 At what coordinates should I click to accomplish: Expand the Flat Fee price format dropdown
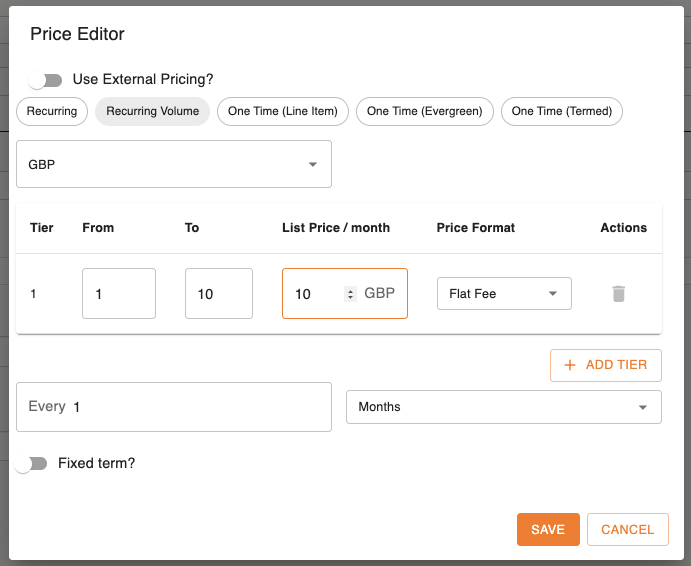click(x=504, y=294)
